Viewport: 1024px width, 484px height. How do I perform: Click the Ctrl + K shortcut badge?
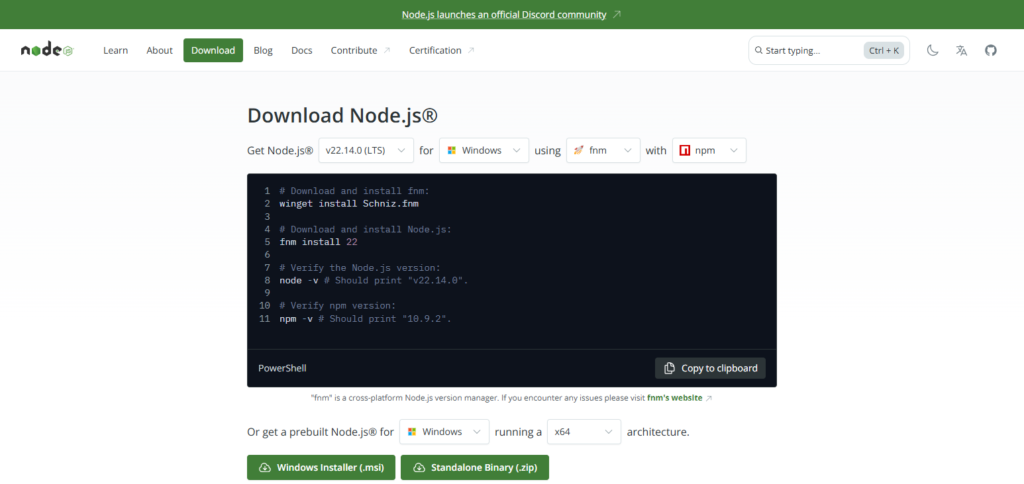click(884, 50)
